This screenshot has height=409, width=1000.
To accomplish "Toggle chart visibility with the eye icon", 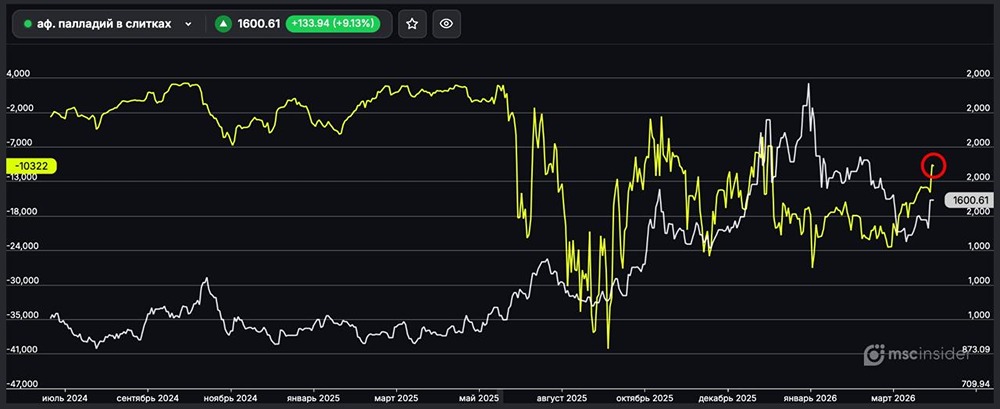I will (446, 24).
